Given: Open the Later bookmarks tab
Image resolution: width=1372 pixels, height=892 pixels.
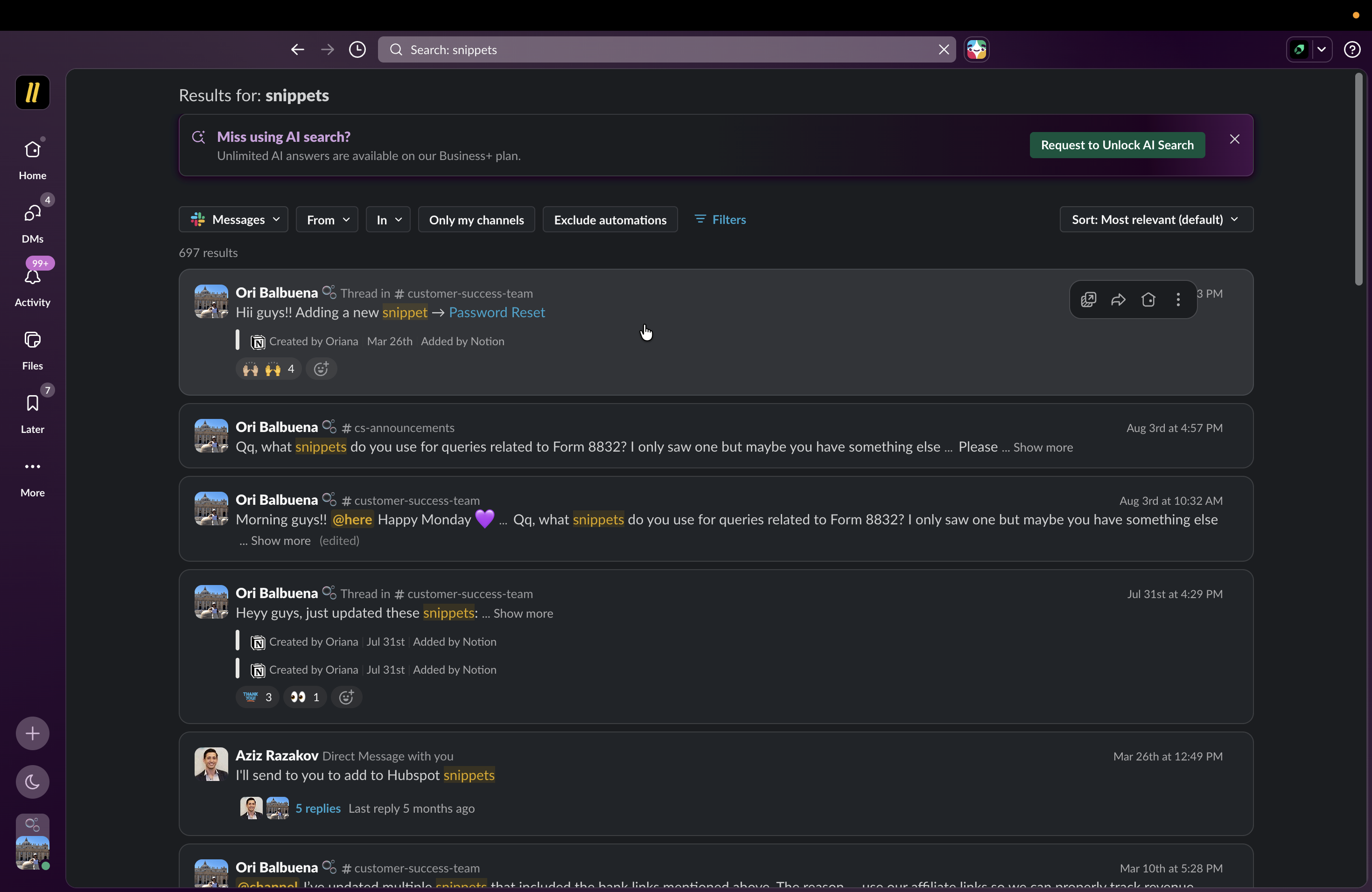Looking at the screenshot, I should pyautogui.click(x=32, y=412).
